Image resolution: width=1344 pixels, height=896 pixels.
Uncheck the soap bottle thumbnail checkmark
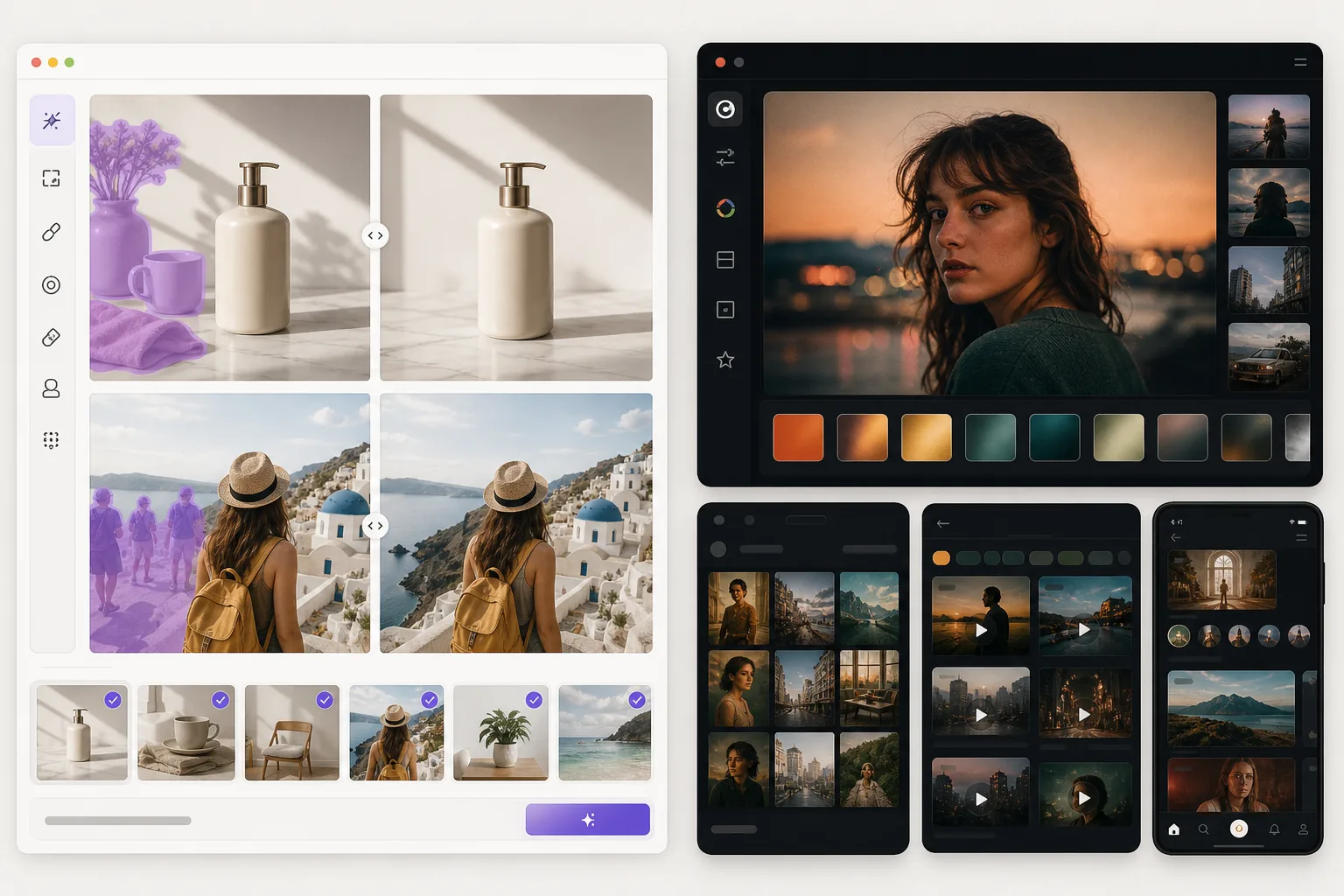[113, 700]
